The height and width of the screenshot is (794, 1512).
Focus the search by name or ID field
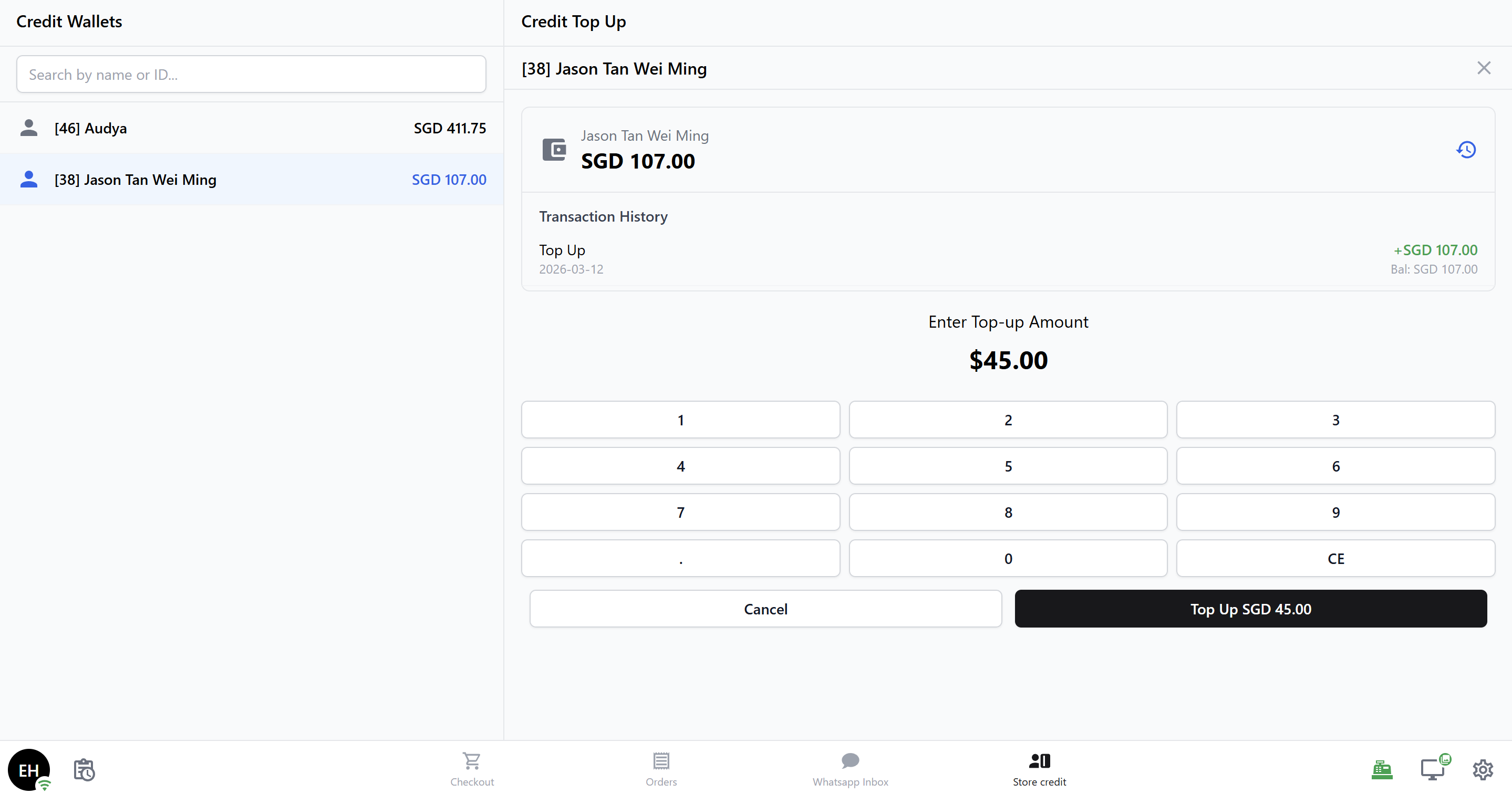251,75
